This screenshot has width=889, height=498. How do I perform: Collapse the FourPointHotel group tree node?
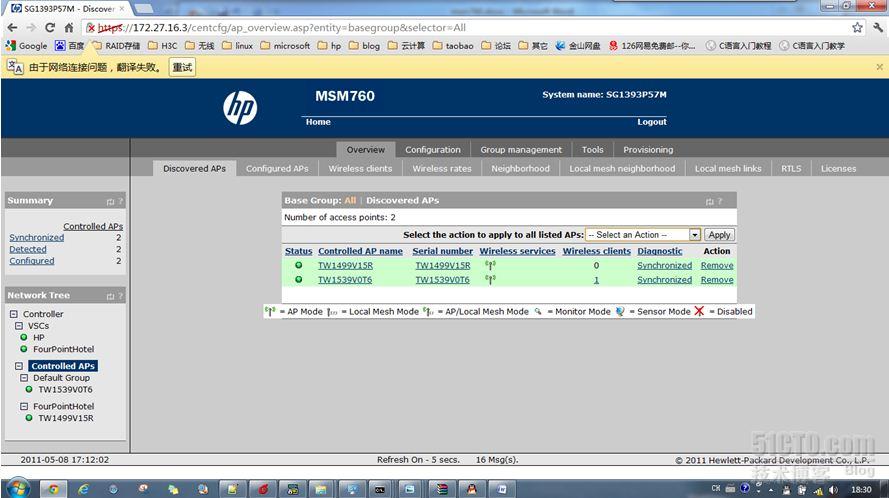(24, 406)
